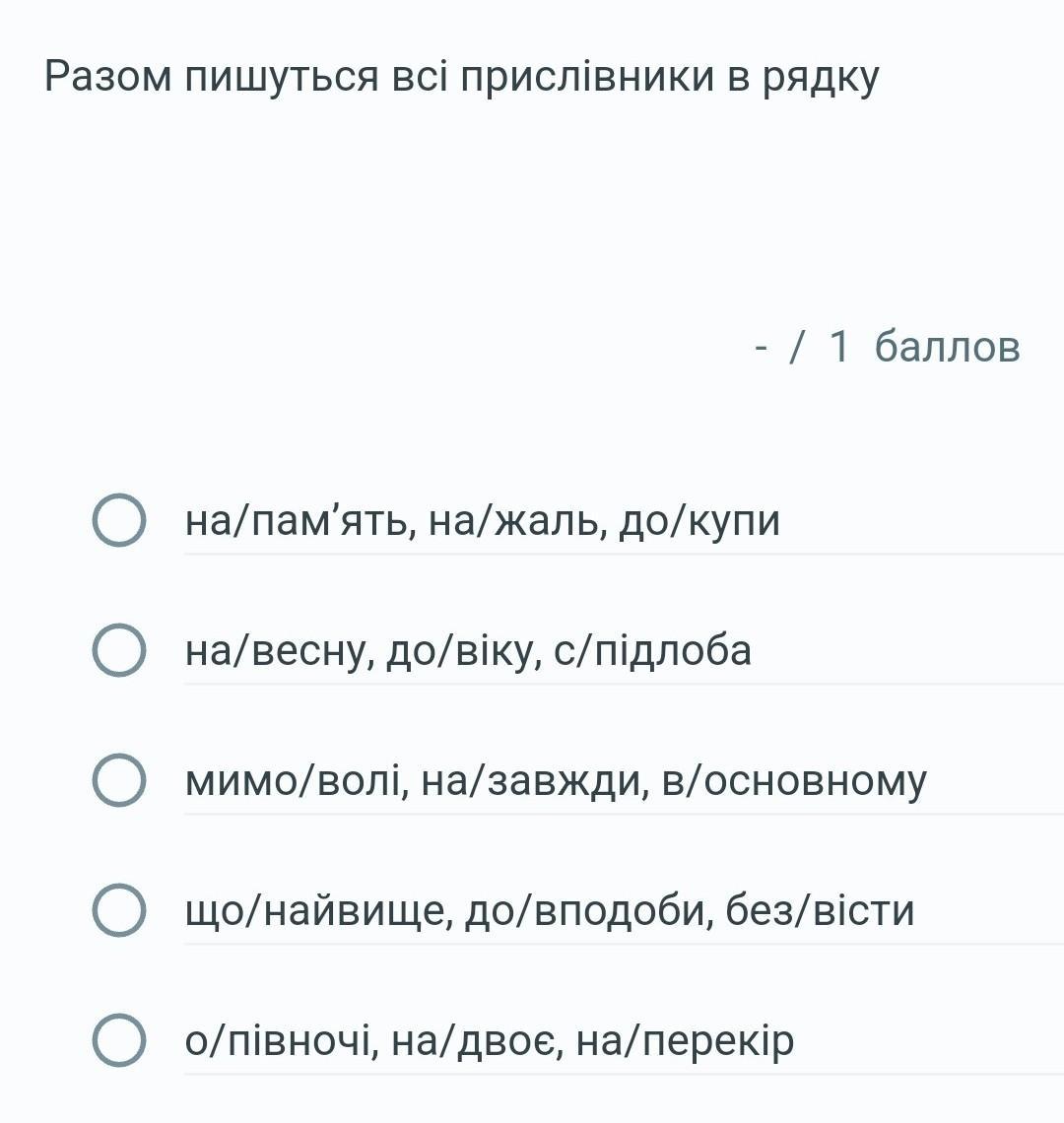
Task: Click the word 'в/основному' in the third answer
Action: pos(794,780)
